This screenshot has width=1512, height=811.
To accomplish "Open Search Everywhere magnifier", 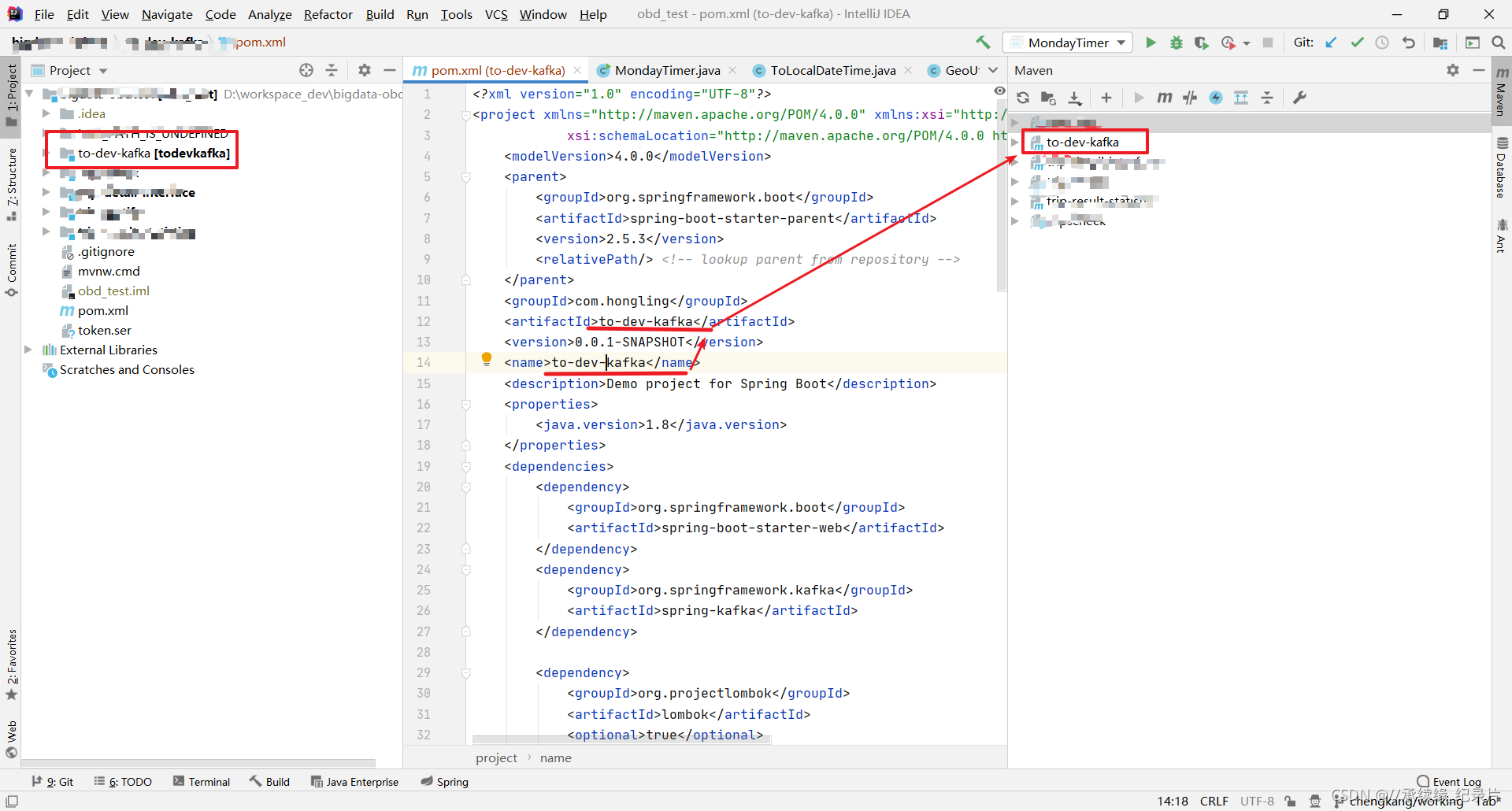I will [1499, 43].
